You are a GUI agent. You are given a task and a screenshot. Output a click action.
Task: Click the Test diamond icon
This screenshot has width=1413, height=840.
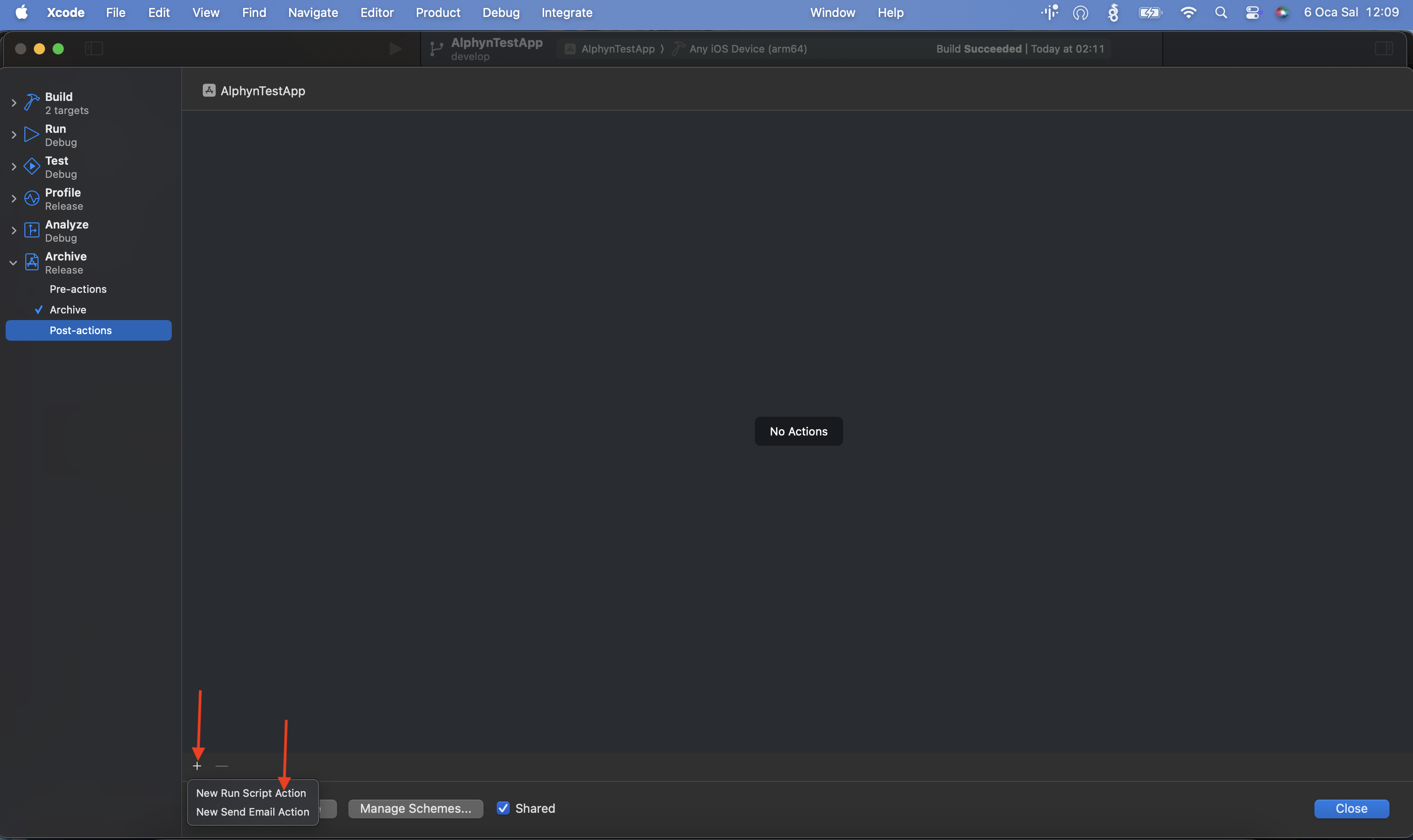coord(32,167)
